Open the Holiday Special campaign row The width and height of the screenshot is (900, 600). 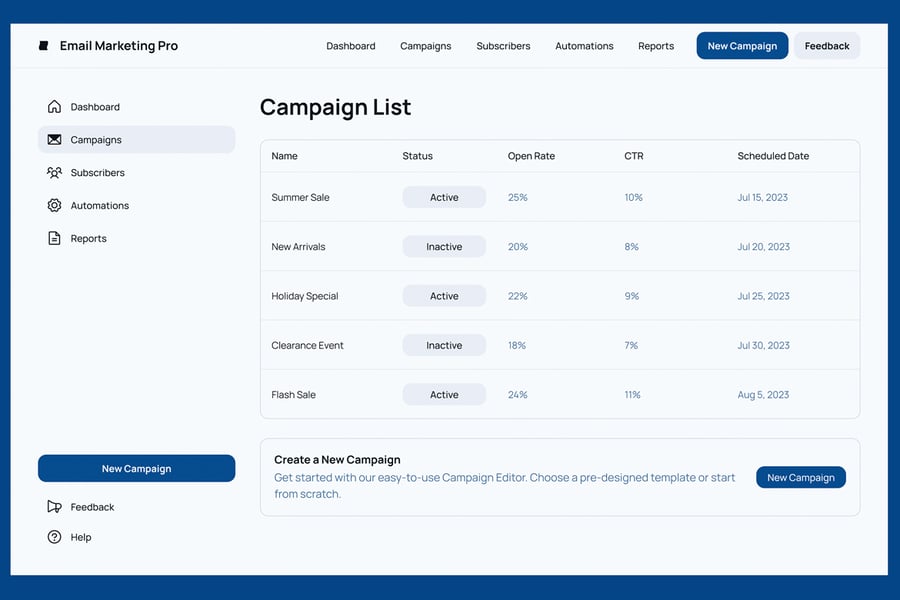(305, 296)
